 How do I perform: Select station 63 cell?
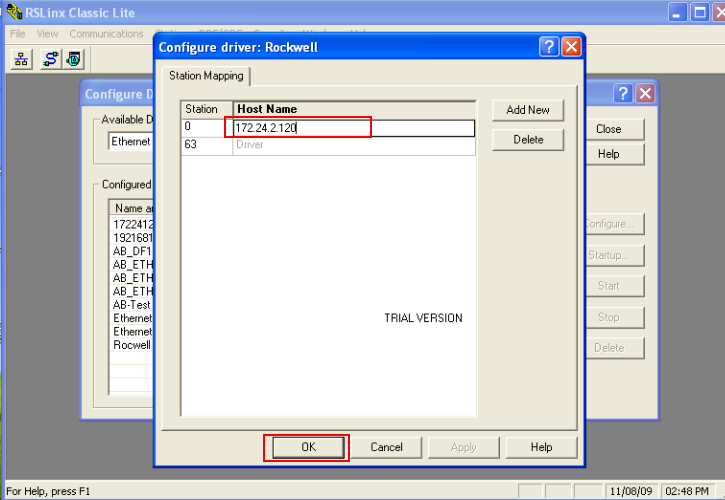click(x=207, y=145)
